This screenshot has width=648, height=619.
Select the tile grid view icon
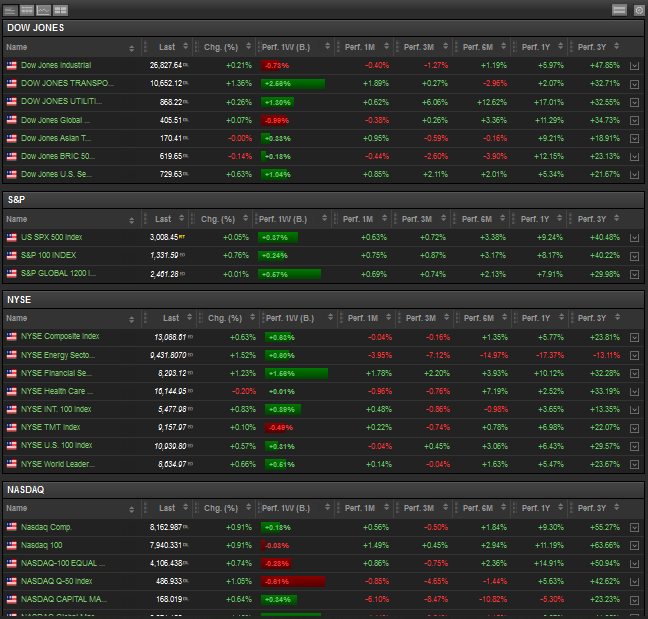(x=60, y=9)
